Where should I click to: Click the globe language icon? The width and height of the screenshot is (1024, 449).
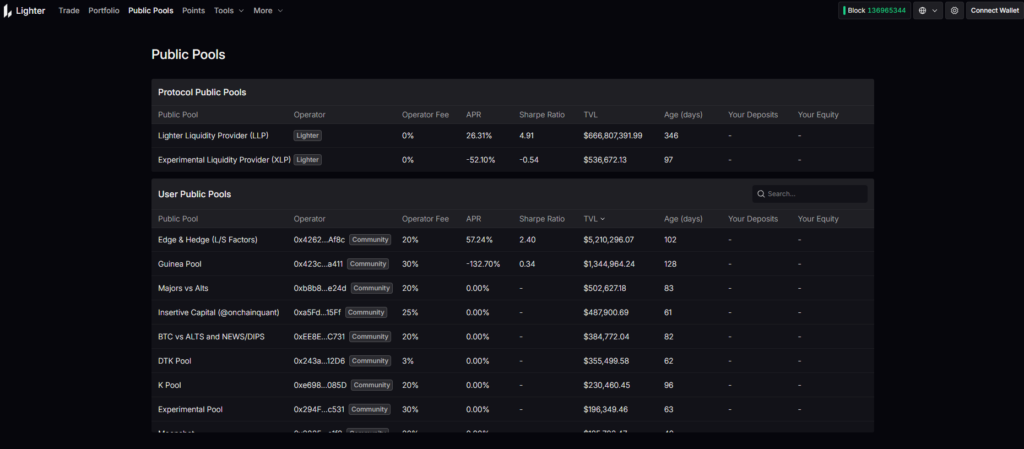[x=920, y=11]
